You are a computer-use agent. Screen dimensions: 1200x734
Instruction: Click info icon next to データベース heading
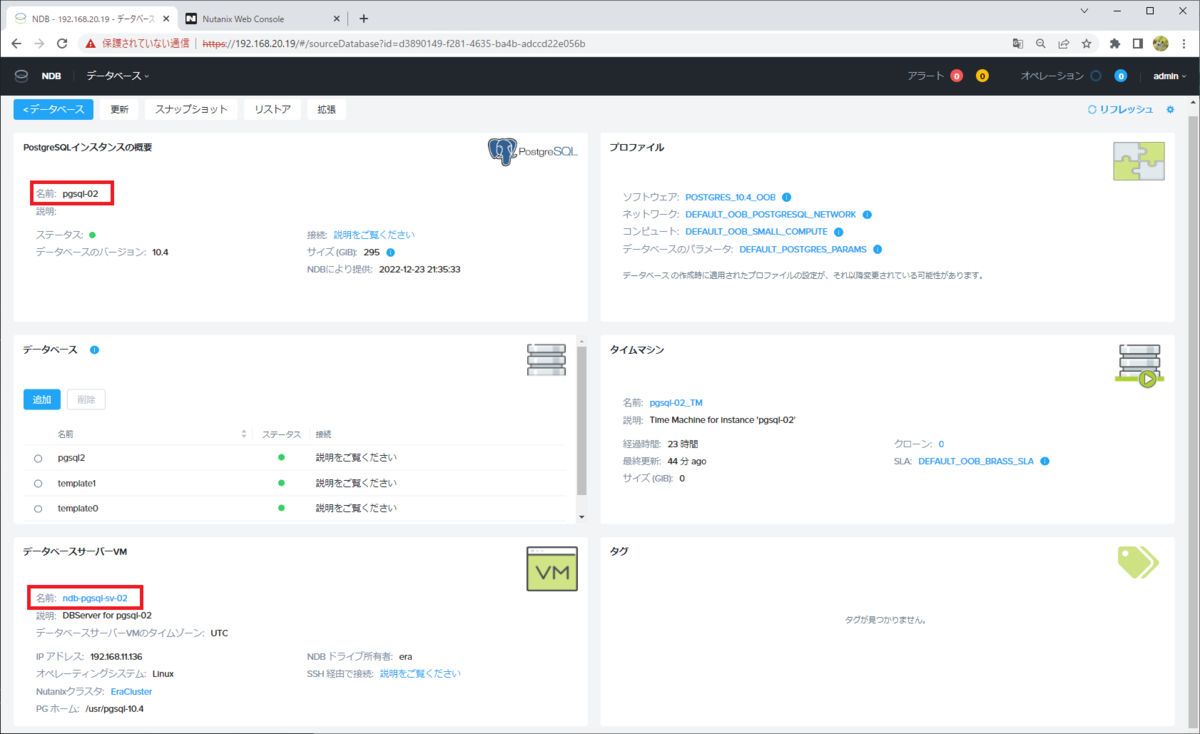(x=94, y=350)
